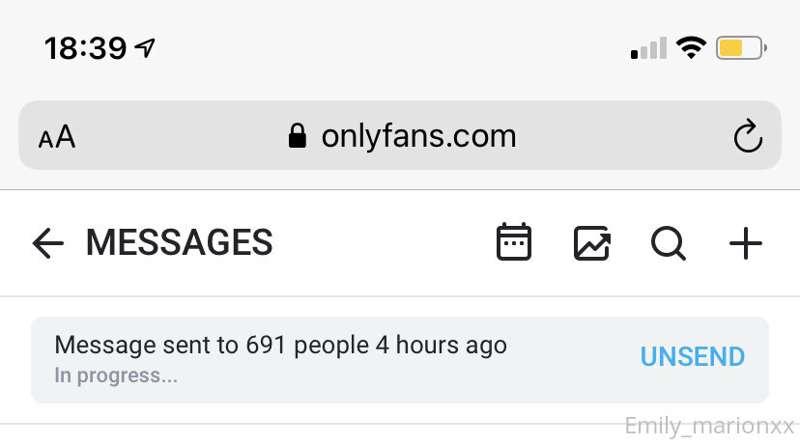Tap the 18:39 clock in status bar

85,48
